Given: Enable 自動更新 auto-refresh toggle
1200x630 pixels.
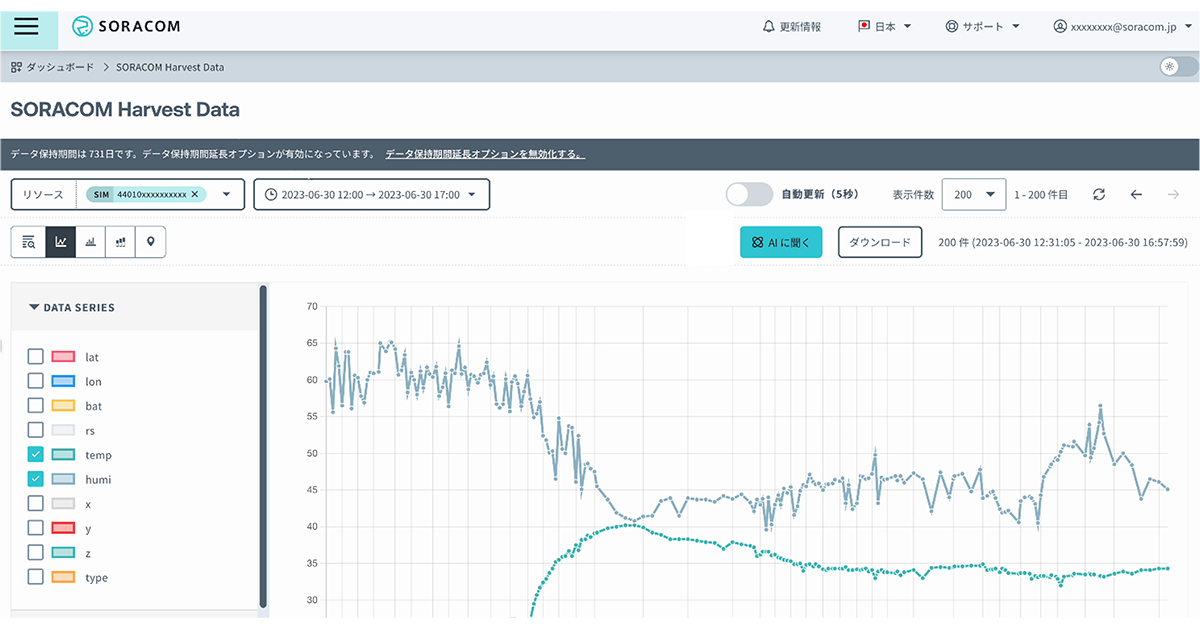Looking at the screenshot, I should [x=749, y=194].
